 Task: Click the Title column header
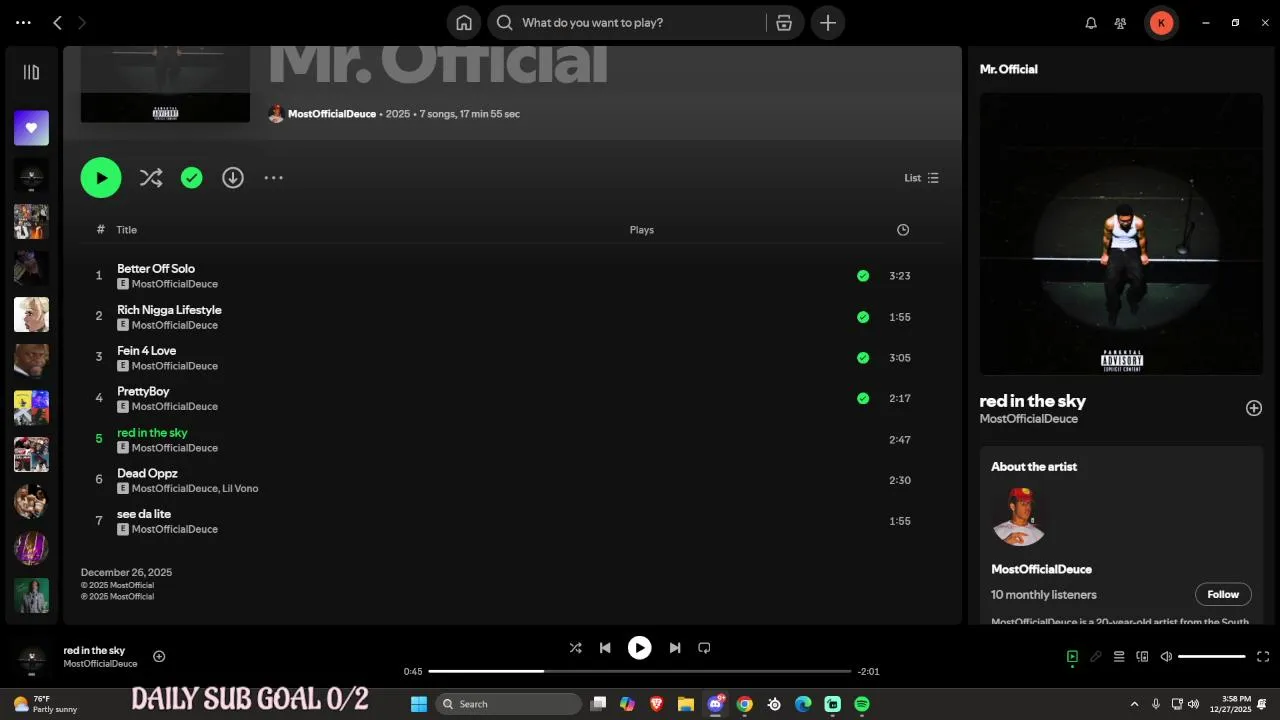point(126,230)
